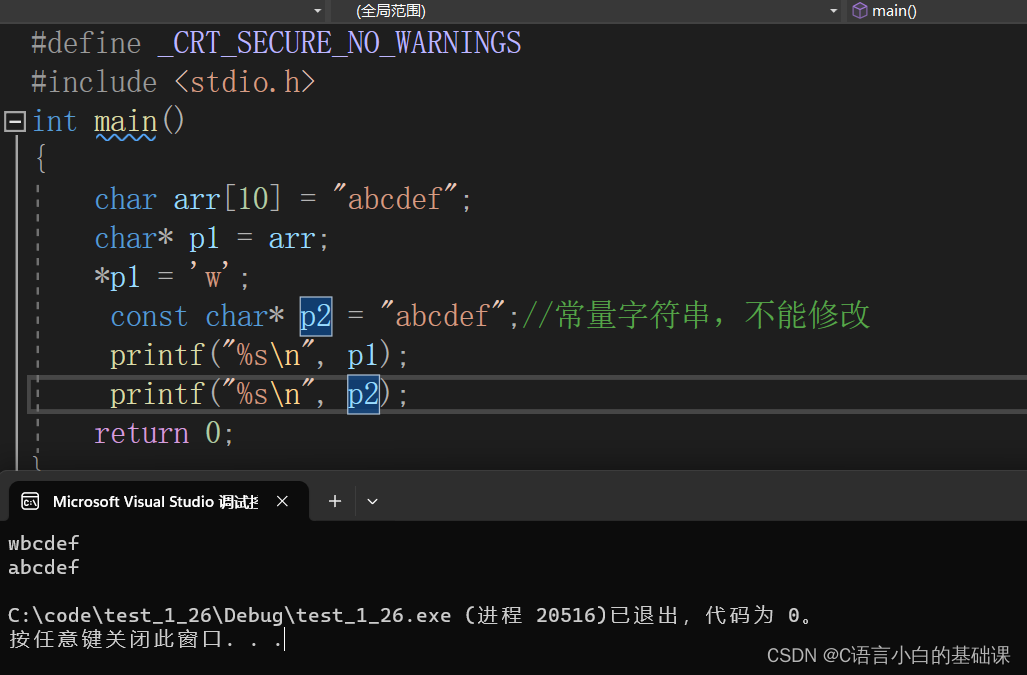1027x675 pixels.
Task: Open the left navigation dropdown arrow
Action: 318,11
